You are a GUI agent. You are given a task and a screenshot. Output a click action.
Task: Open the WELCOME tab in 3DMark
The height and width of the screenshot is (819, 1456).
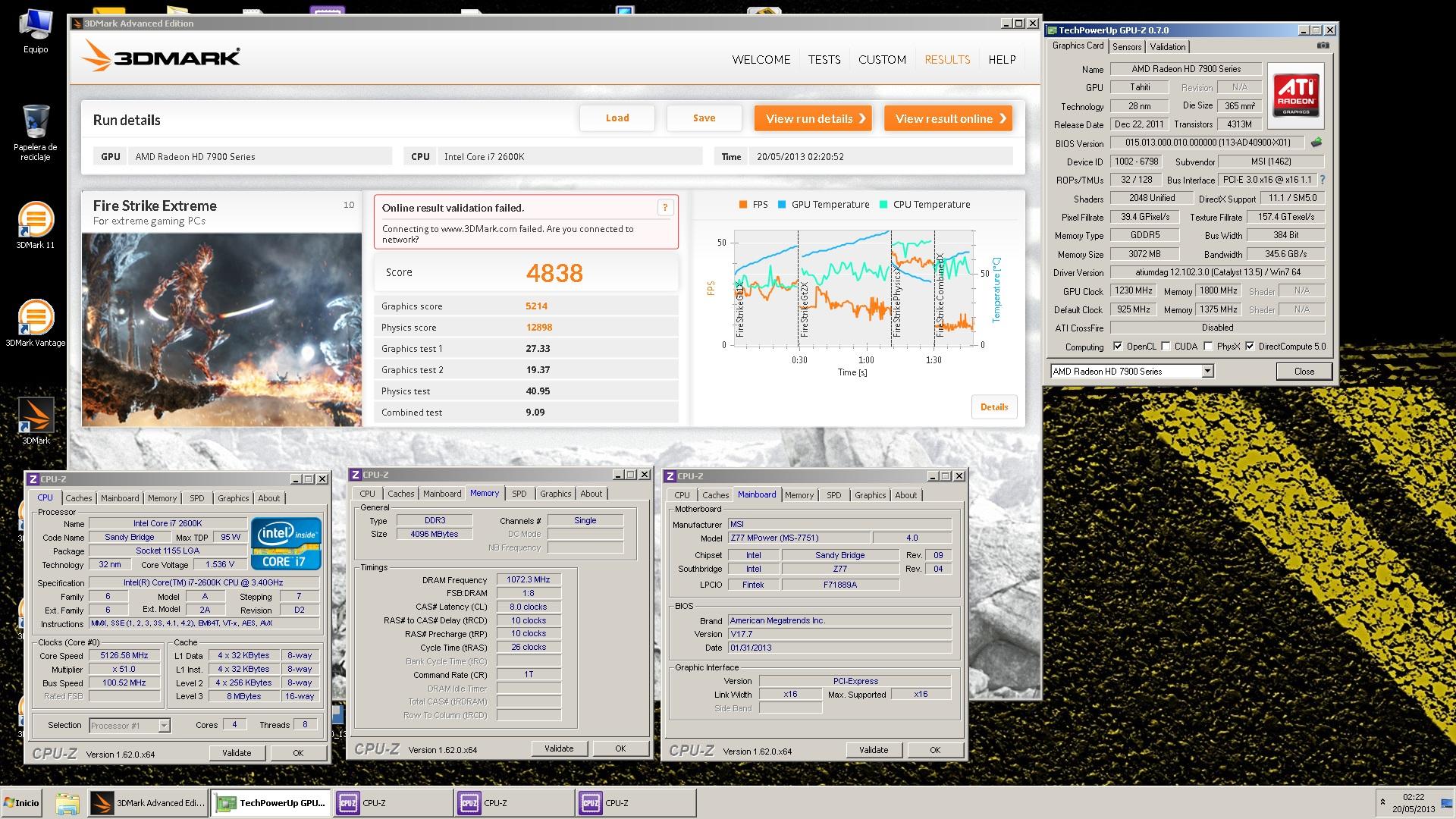pyautogui.click(x=761, y=59)
